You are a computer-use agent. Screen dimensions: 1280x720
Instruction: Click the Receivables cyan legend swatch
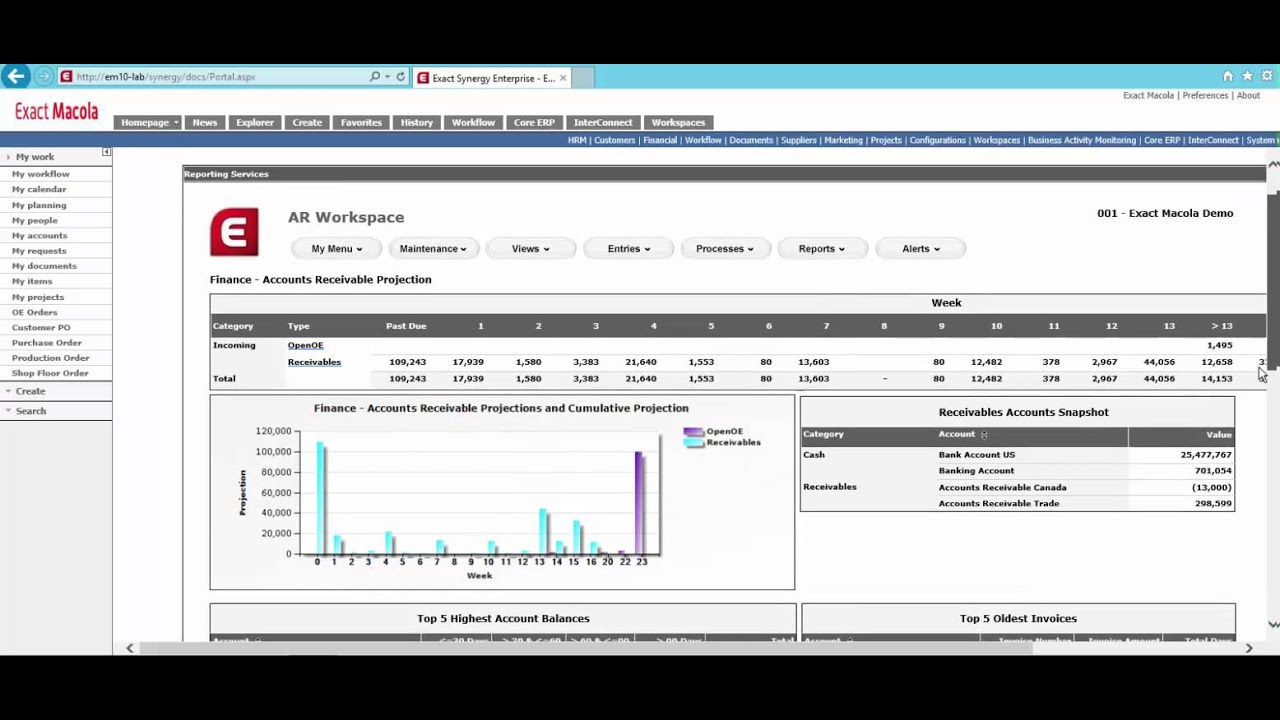coord(694,442)
